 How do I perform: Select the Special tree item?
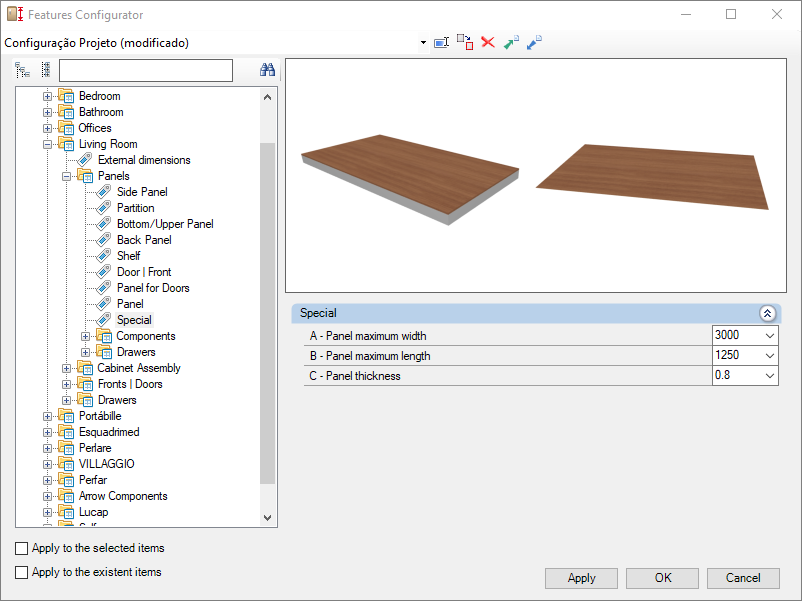[x=134, y=320]
